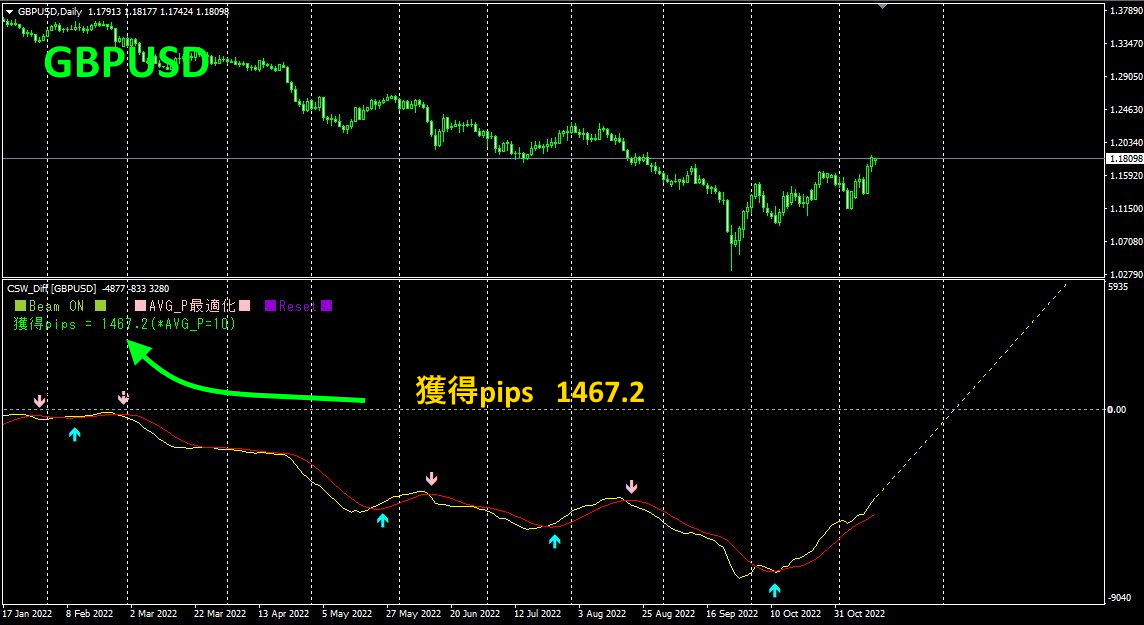1144x625 pixels.
Task: Click the 22 Mar 2022 date label
Action: click(x=219, y=613)
